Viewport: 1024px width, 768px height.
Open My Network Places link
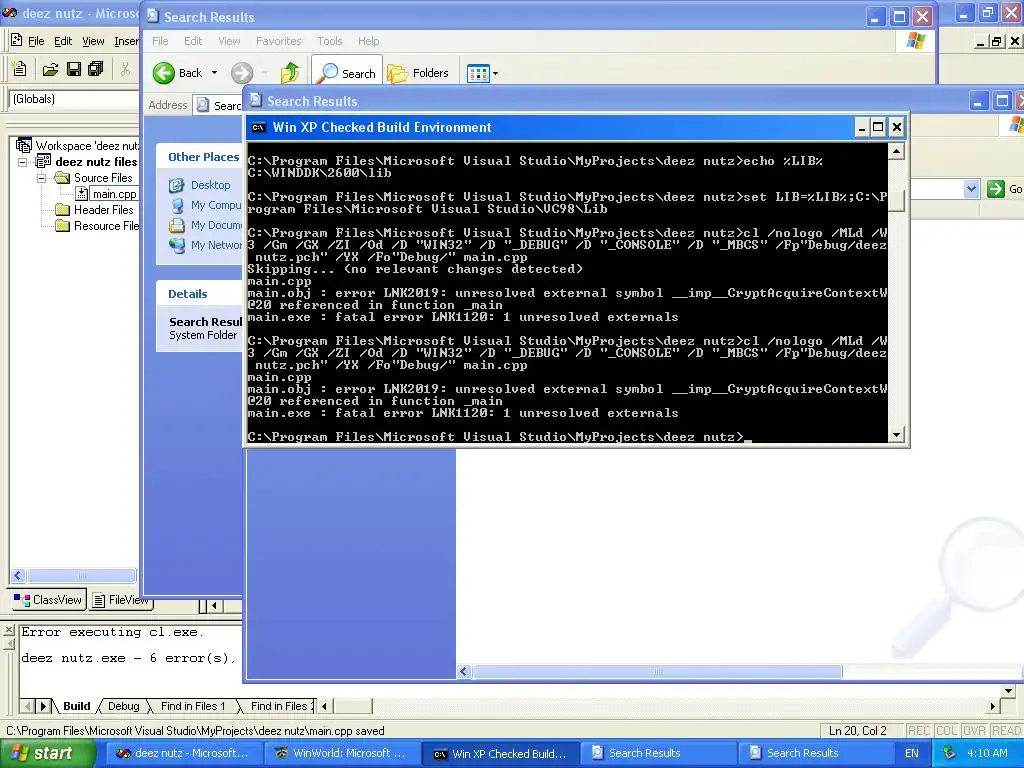click(x=216, y=245)
